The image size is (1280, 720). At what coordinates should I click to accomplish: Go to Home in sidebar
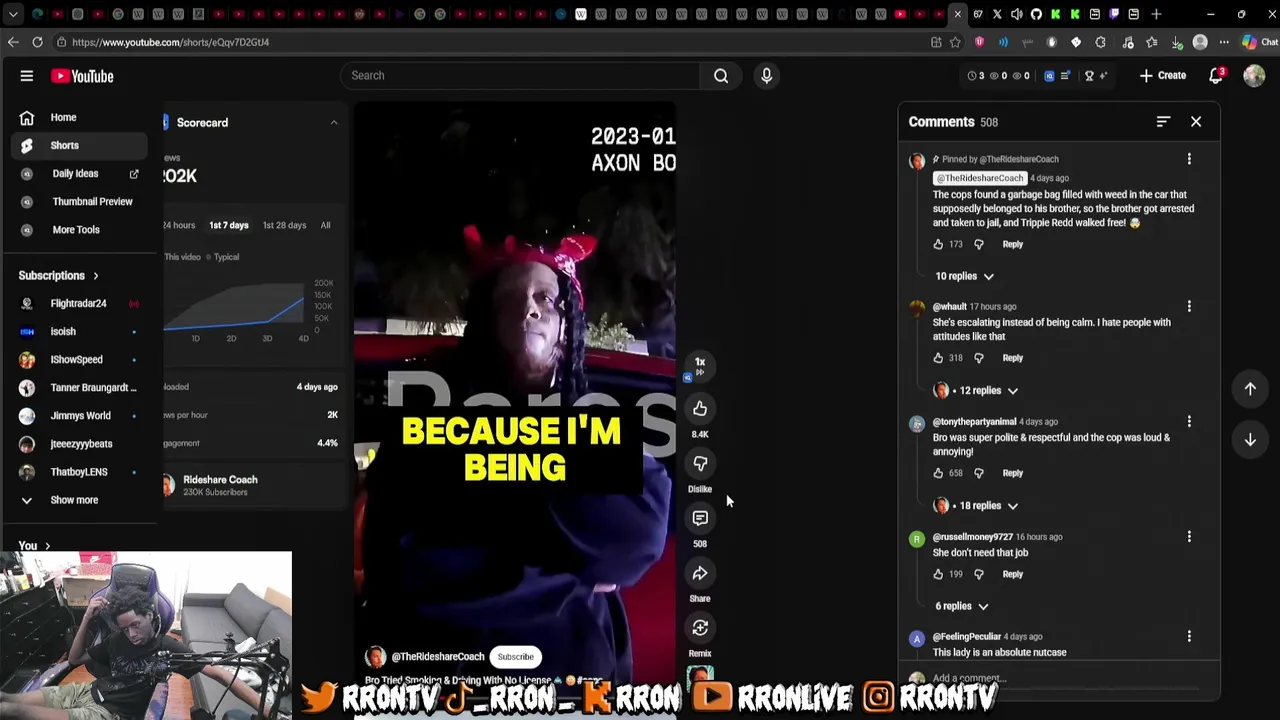point(80,117)
